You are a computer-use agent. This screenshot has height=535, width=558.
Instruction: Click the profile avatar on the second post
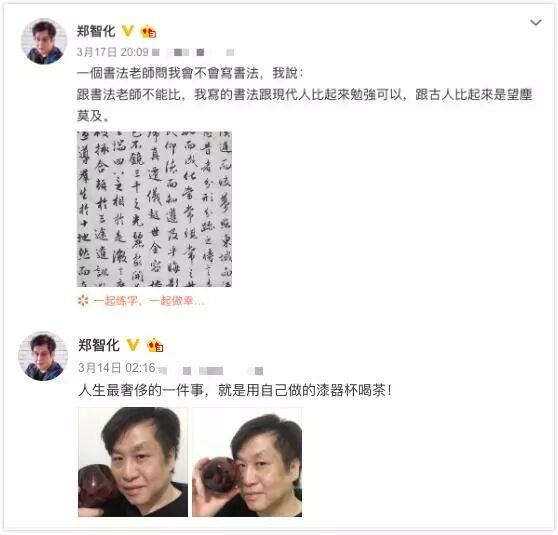(43, 356)
